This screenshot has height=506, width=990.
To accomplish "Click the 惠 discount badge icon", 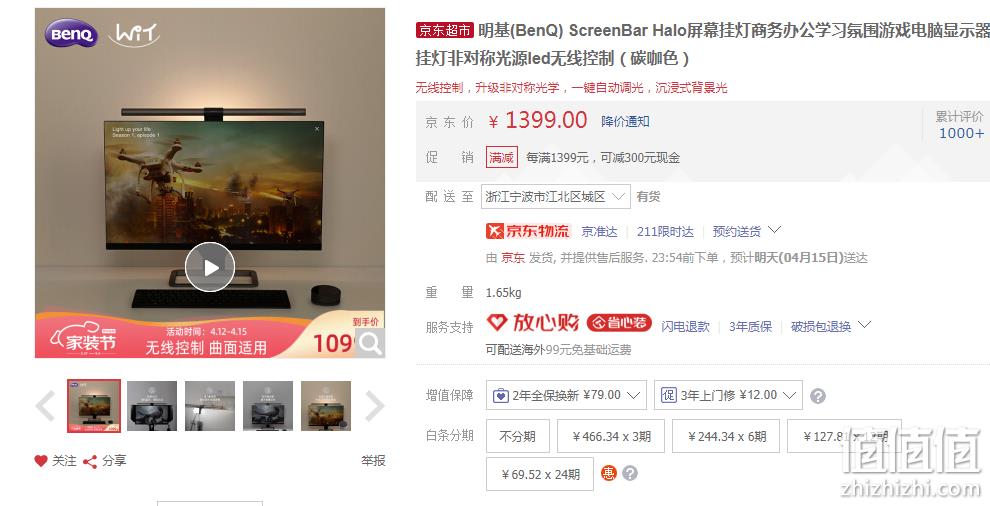I will click(609, 473).
